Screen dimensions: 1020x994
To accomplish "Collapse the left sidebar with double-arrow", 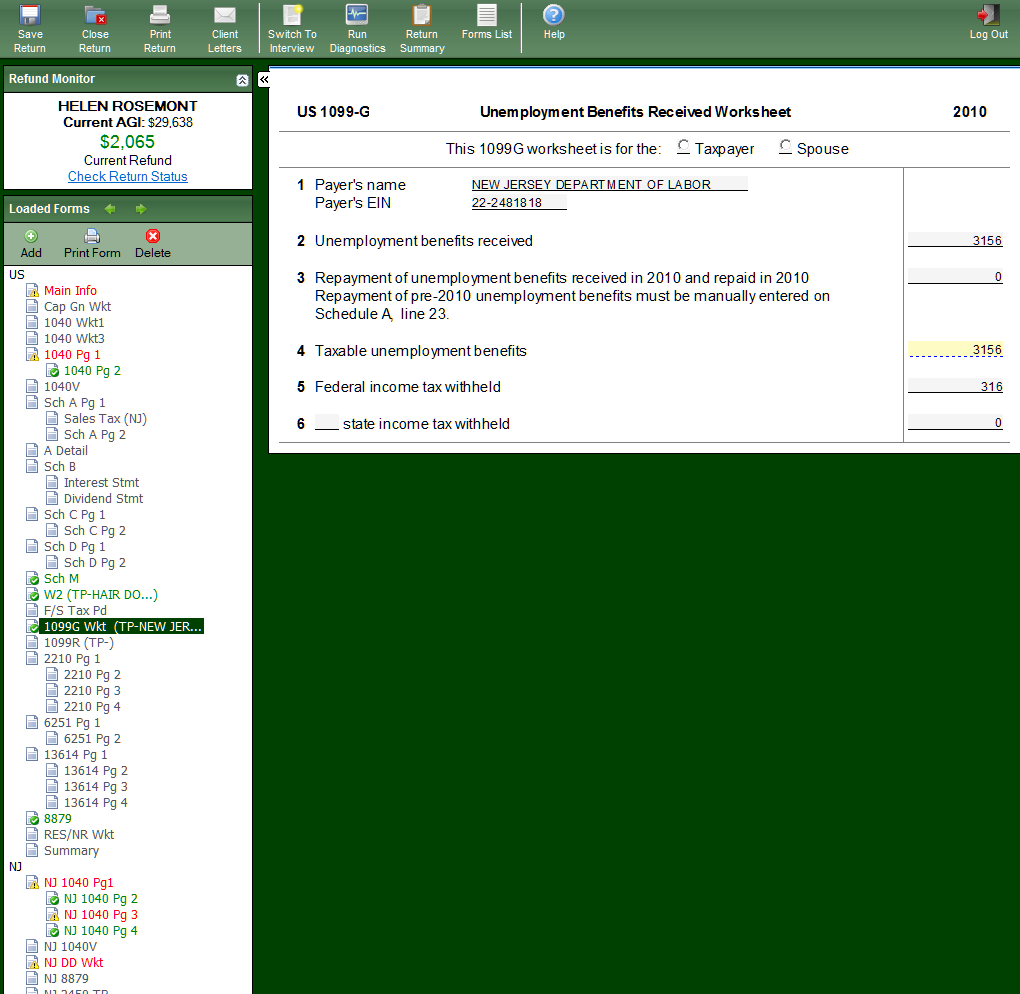I will click(x=264, y=79).
